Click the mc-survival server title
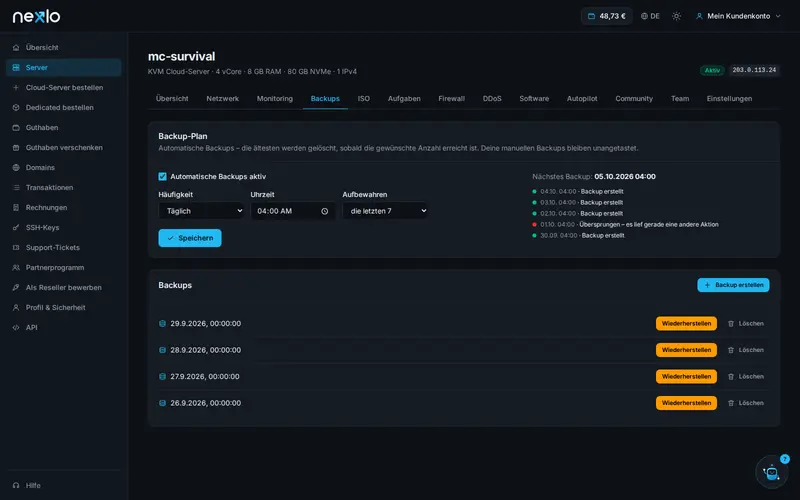This screenshot has height=500, width=800. 182,56
